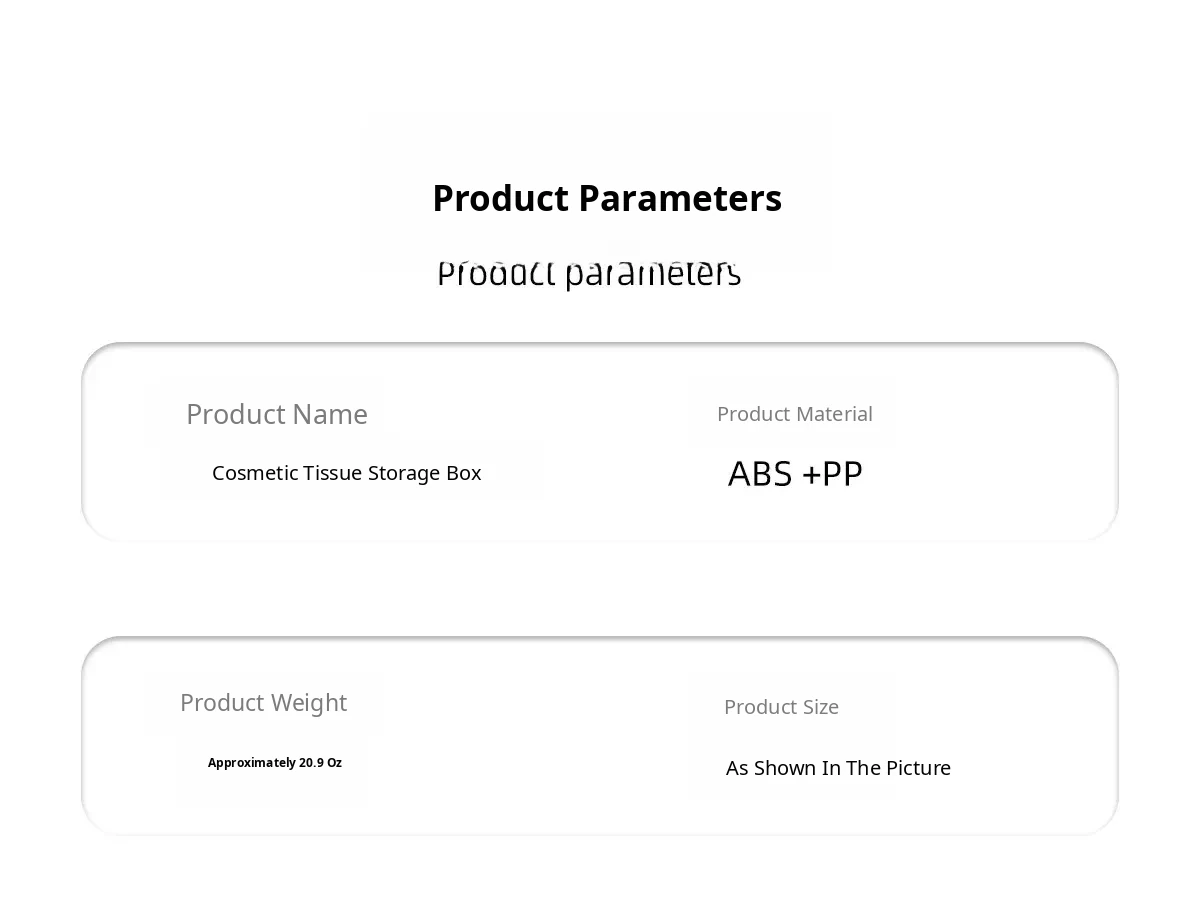Click the bold "Product Parameters" heading
Image resolution: width=1200 pixels, height=908 pixels.
[x=606, y=198]
